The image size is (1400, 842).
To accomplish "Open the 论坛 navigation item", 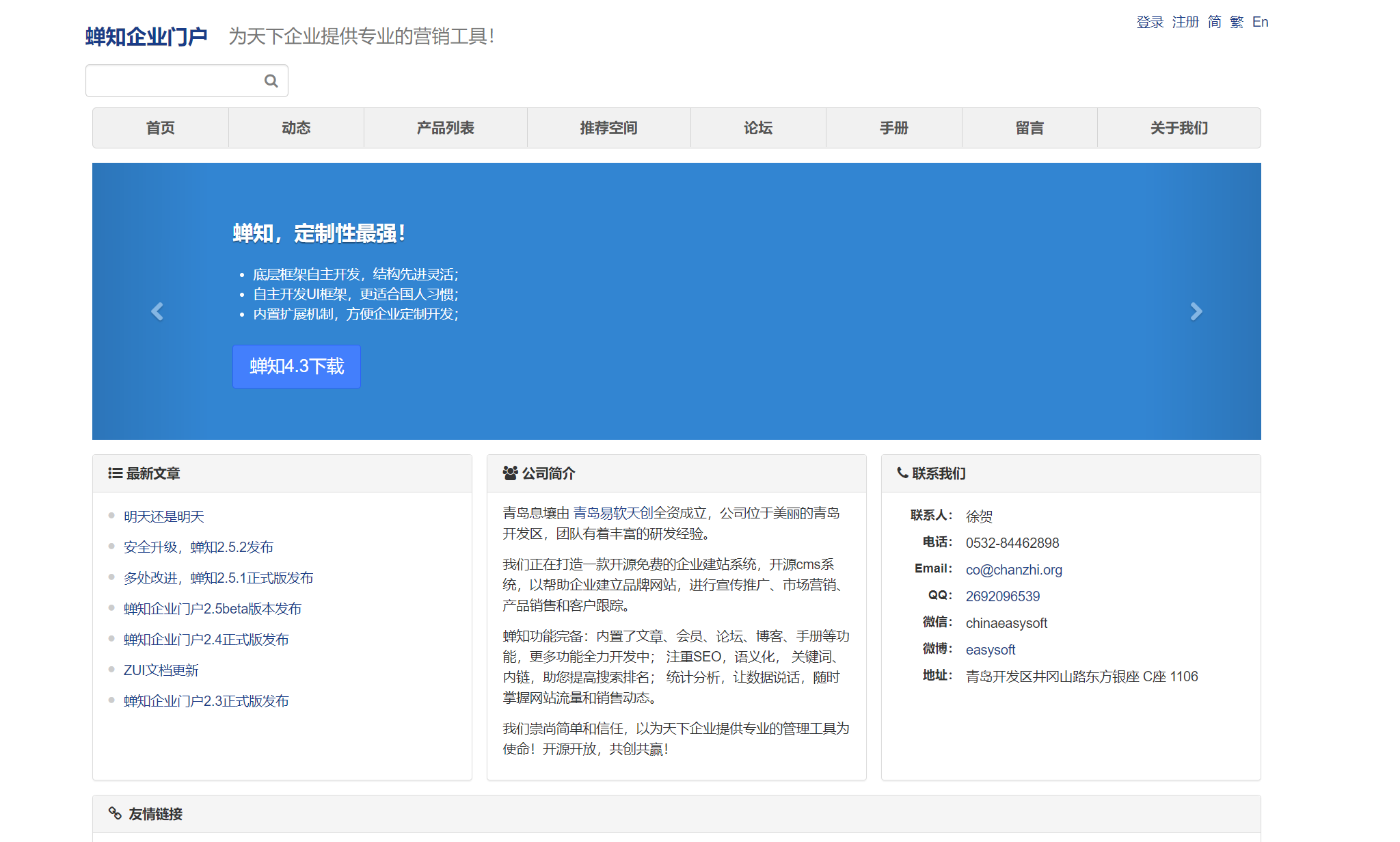I will (x=758, y=128).
